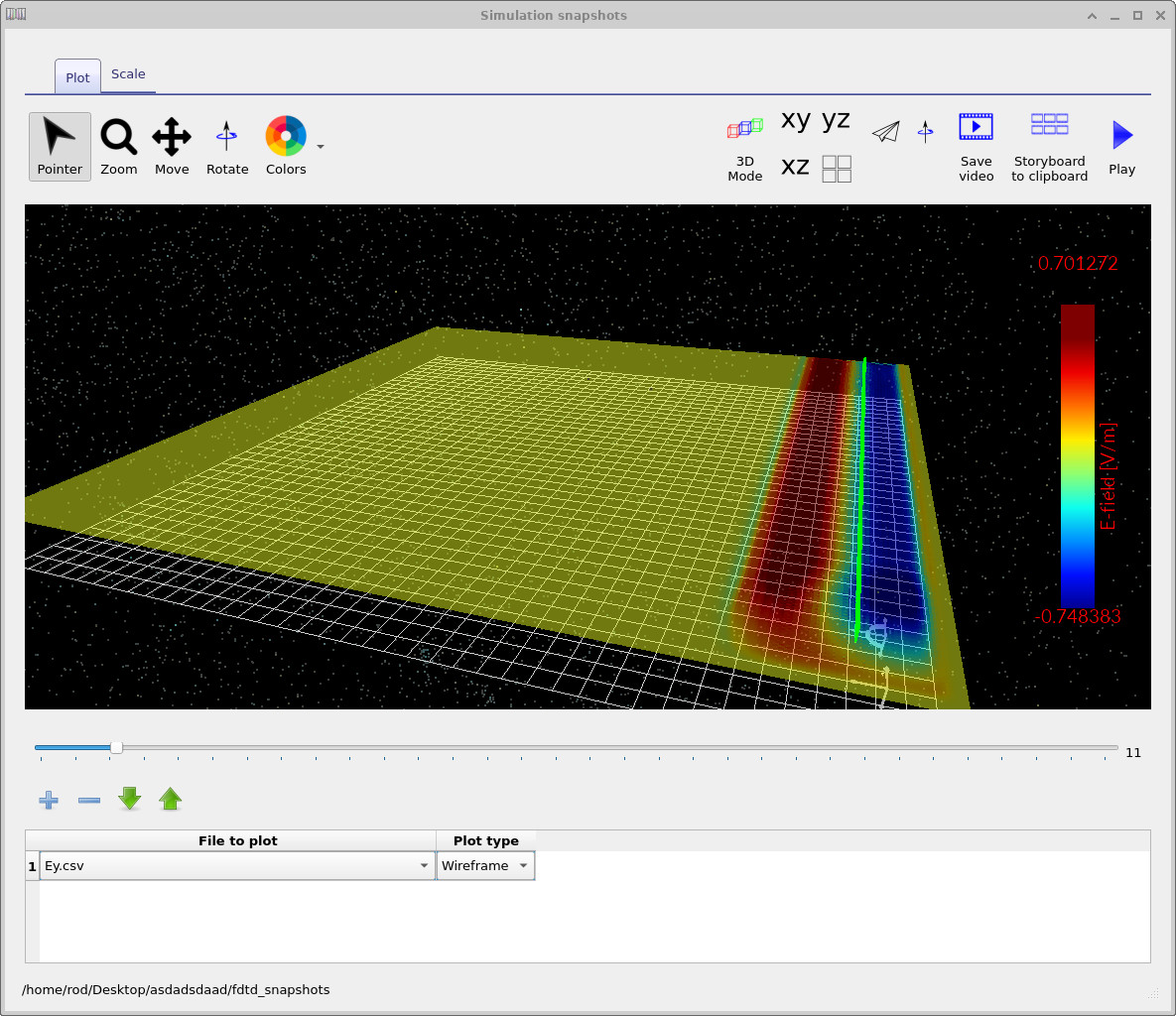Select the Rotate tool
1176x1016 pixels.
(x=227, y=147)
